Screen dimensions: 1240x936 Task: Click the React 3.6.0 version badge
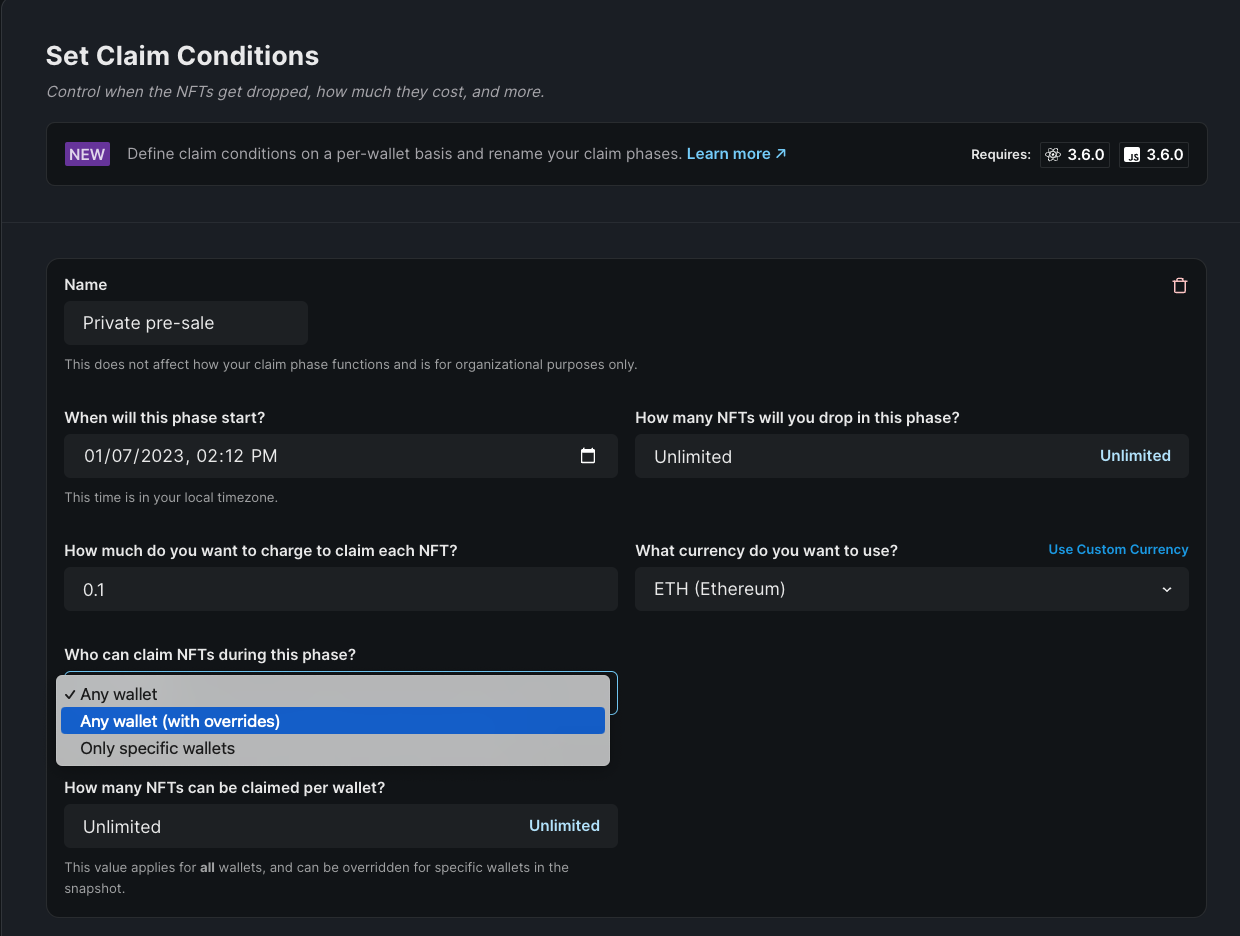(x=1074, y=154)
